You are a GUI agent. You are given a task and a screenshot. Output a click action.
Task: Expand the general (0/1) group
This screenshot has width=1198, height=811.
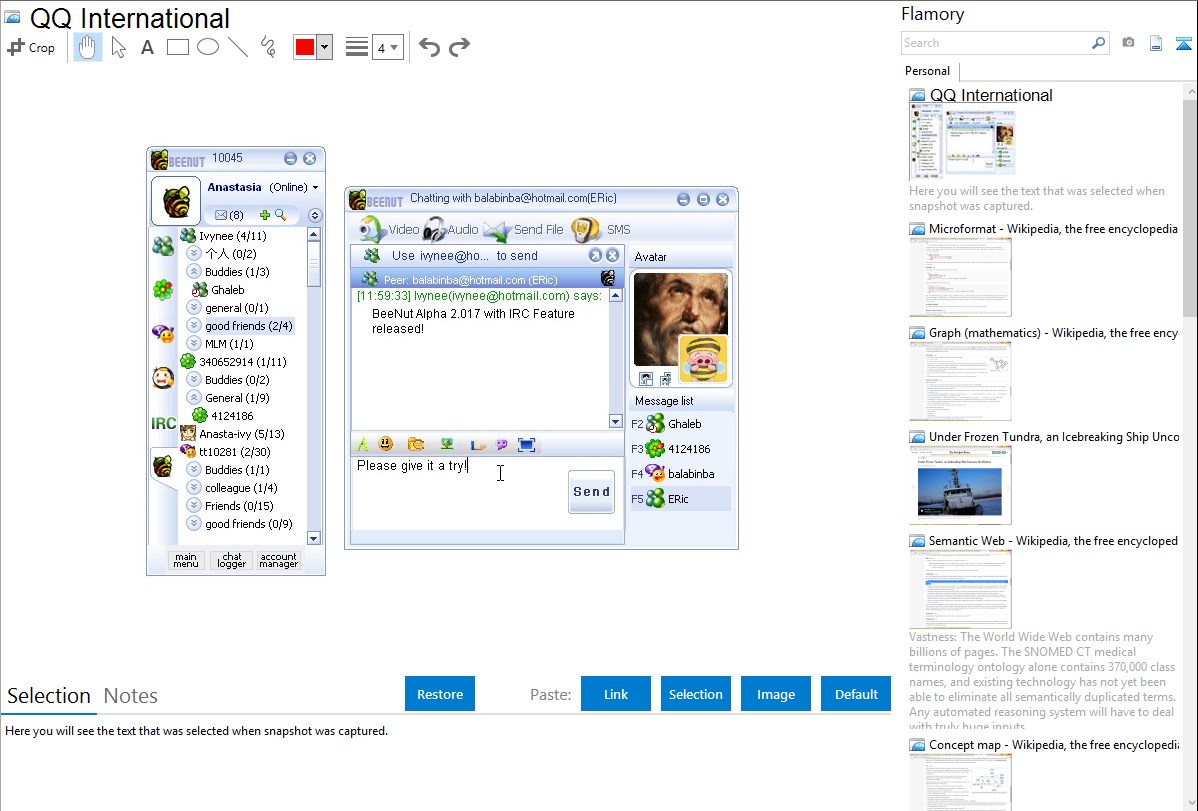pyautogui.click(x=194, y=307)
